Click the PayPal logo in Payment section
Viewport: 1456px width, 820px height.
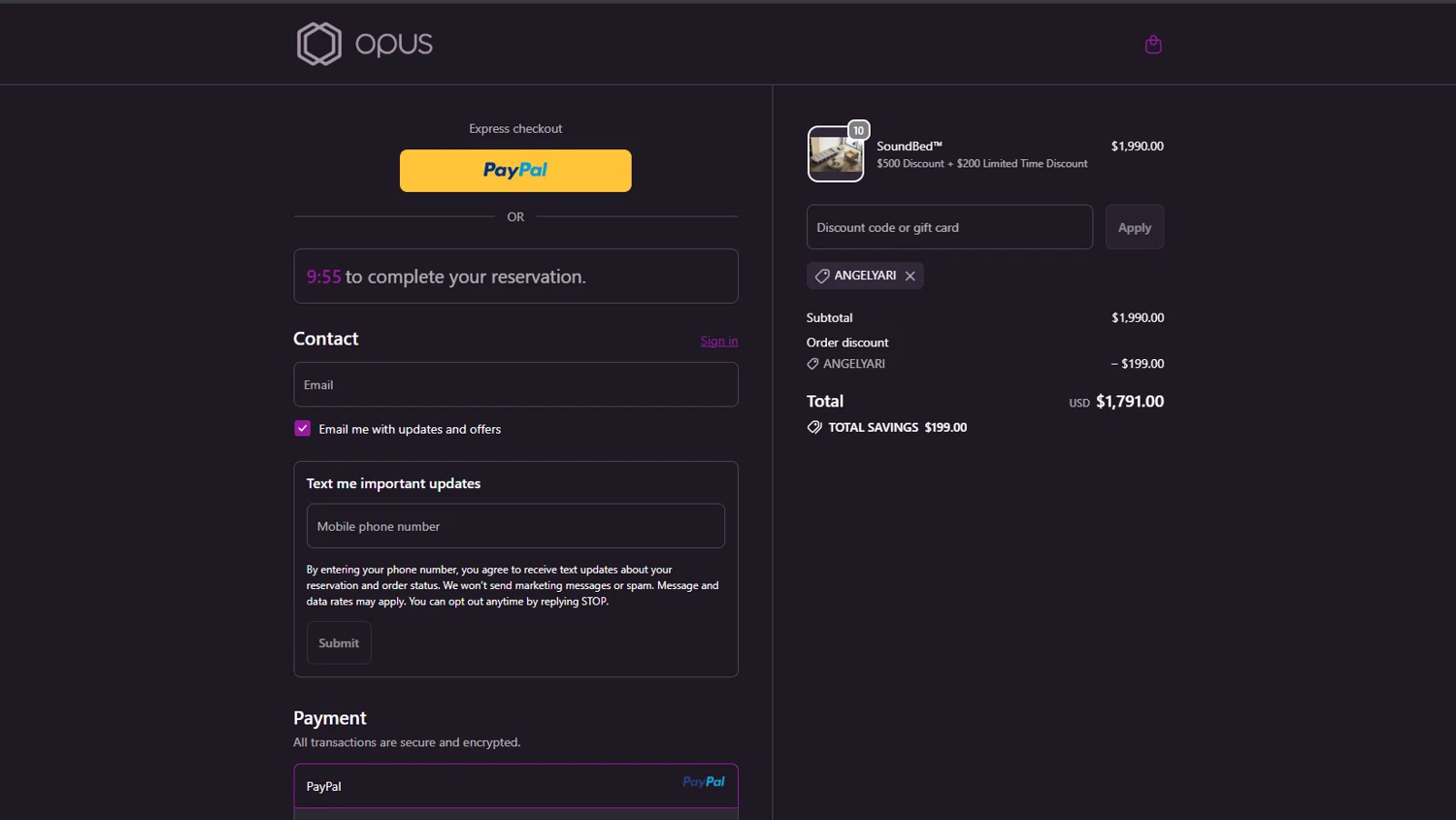click(704, 782)
